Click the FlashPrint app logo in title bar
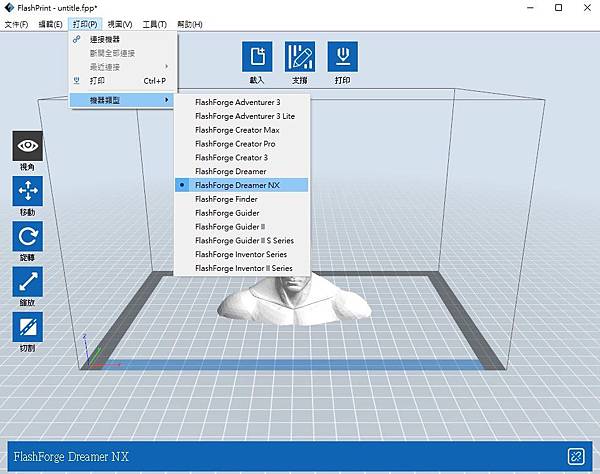This screenshot has height=474, width=600. (9, 8)
